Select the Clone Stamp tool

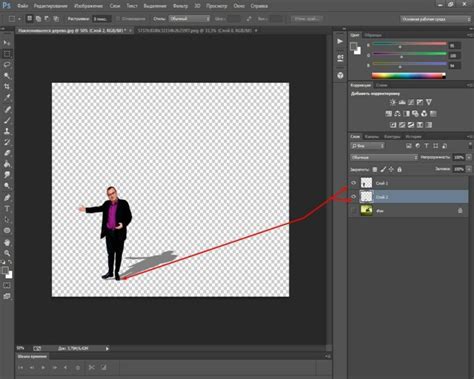pyautogui.click(x=7, y=131)
